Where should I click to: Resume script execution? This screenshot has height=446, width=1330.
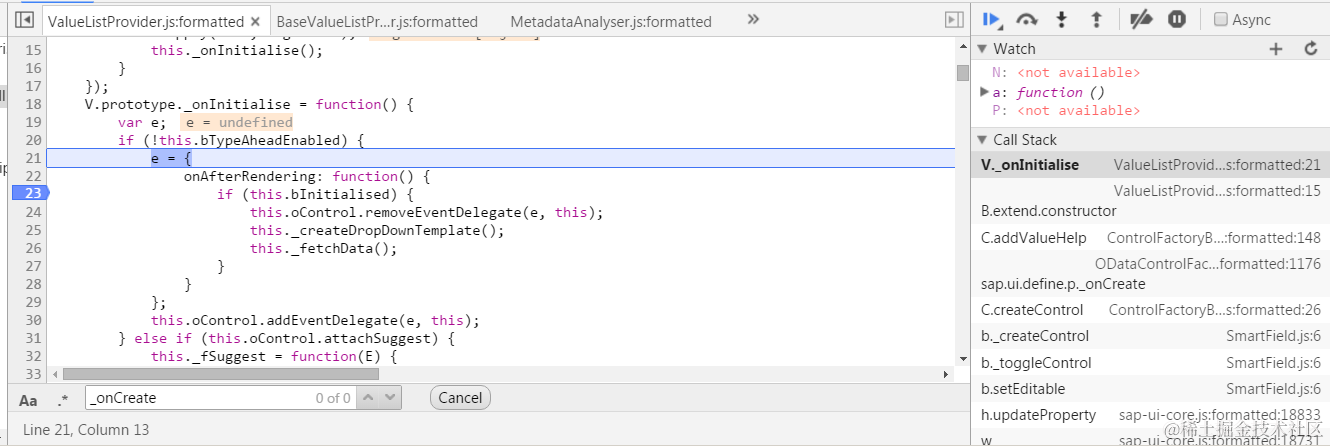(992, 19)
